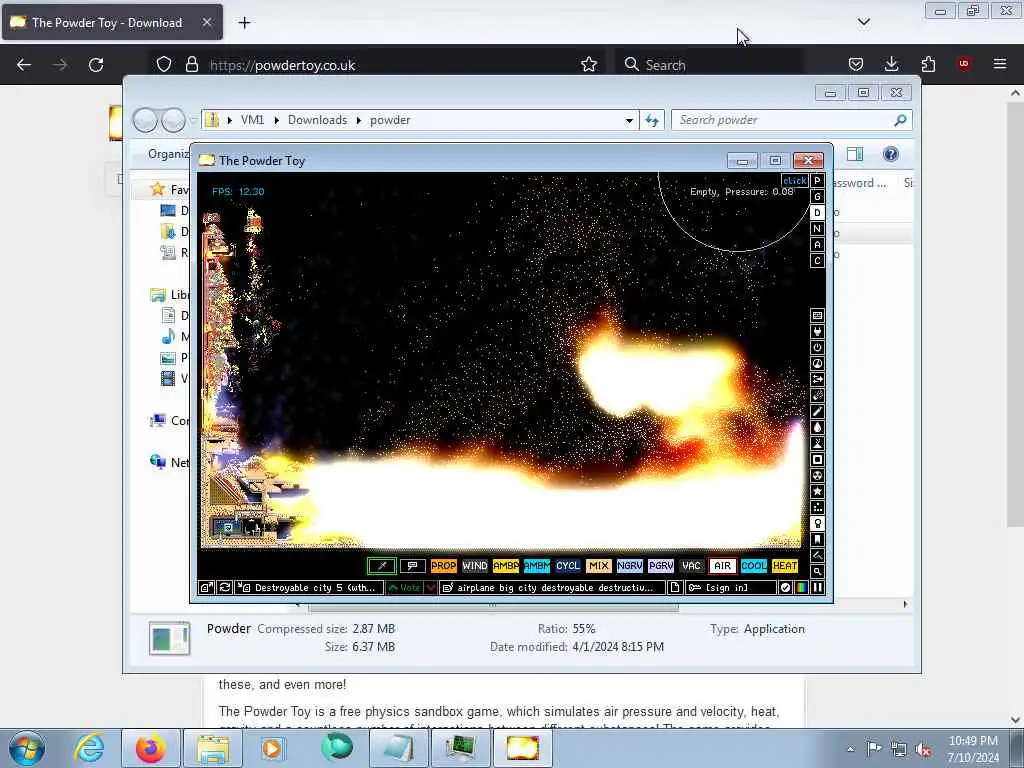
Task: Open Internet Explorer from the taskbar
Action: coord(89,748)
